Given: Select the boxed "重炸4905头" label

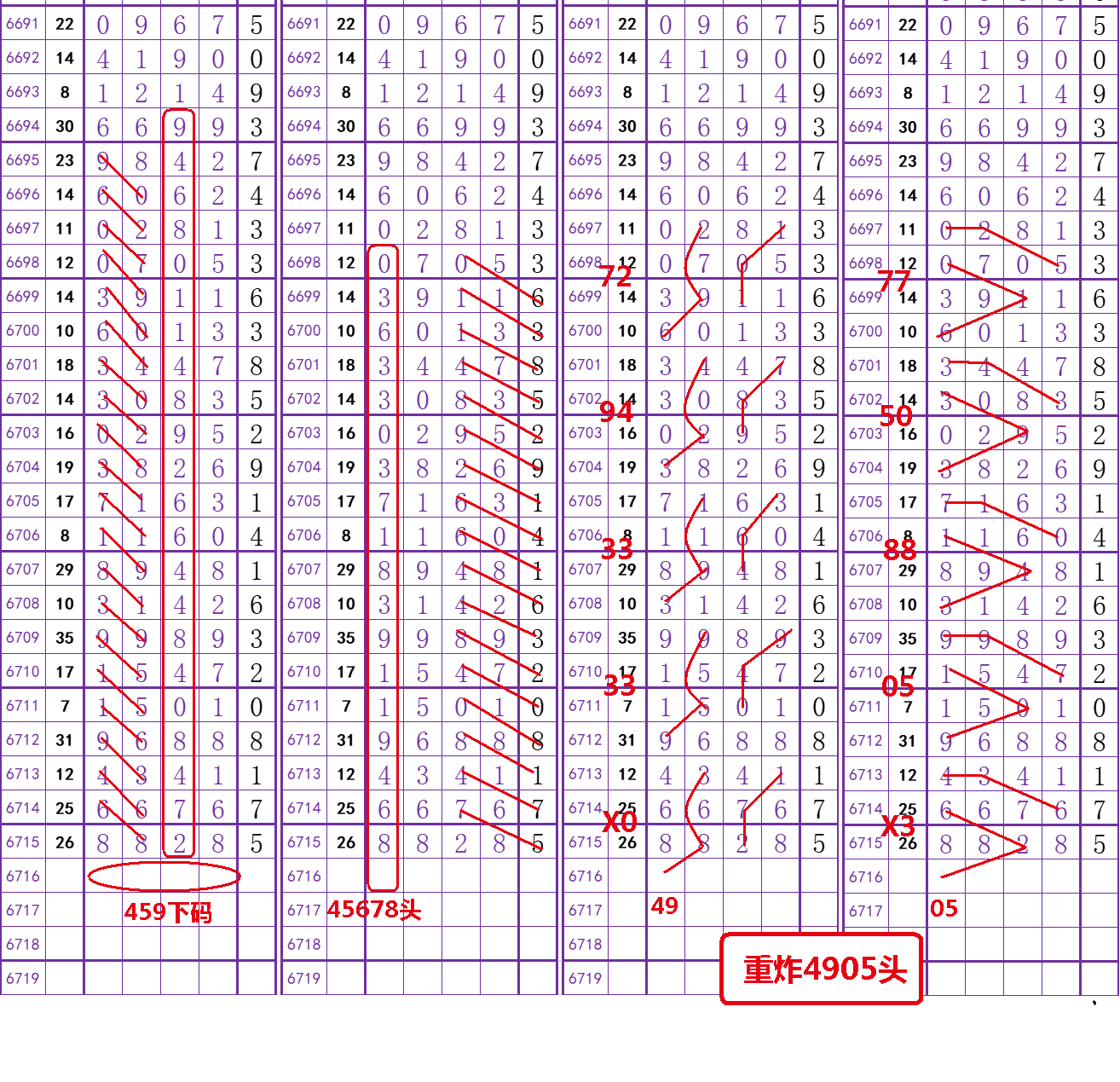Looking at the screenshot, I should point(822,969).
